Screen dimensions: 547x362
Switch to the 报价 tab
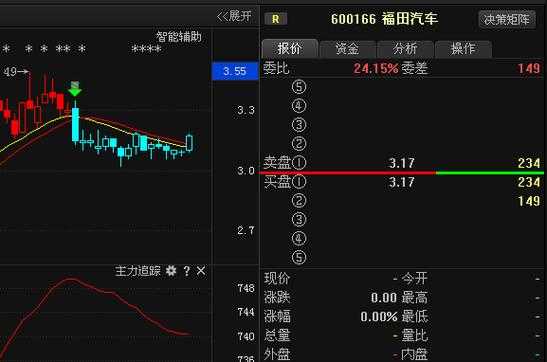[x=290, y=48]
